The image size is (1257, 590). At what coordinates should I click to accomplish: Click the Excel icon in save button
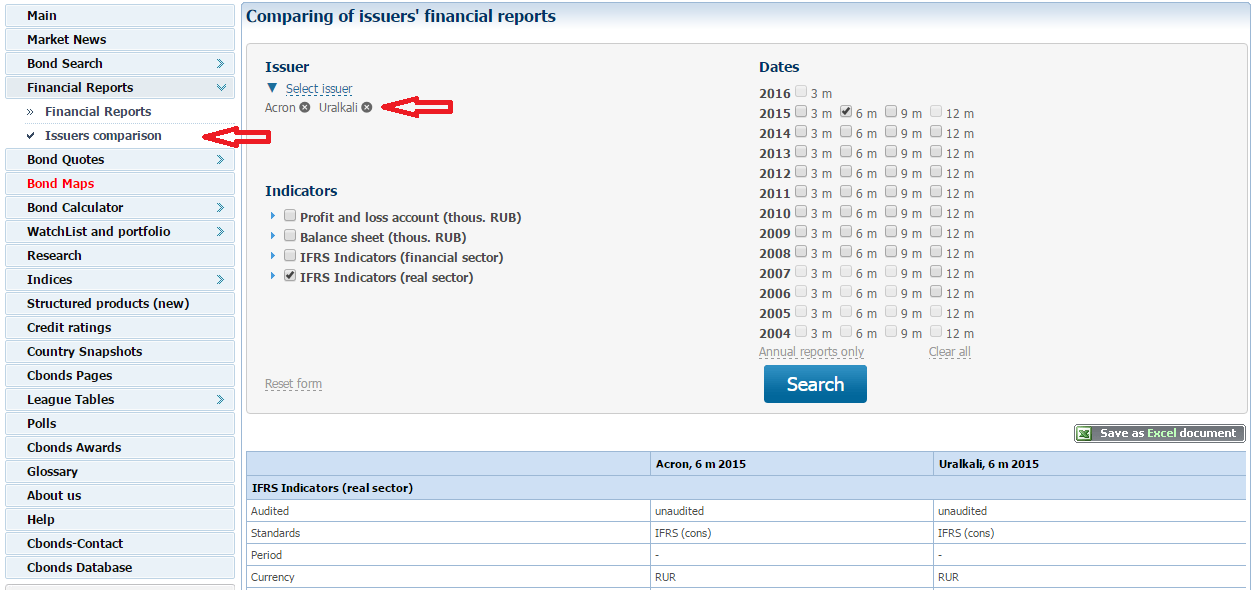[x=1085, y=433]
